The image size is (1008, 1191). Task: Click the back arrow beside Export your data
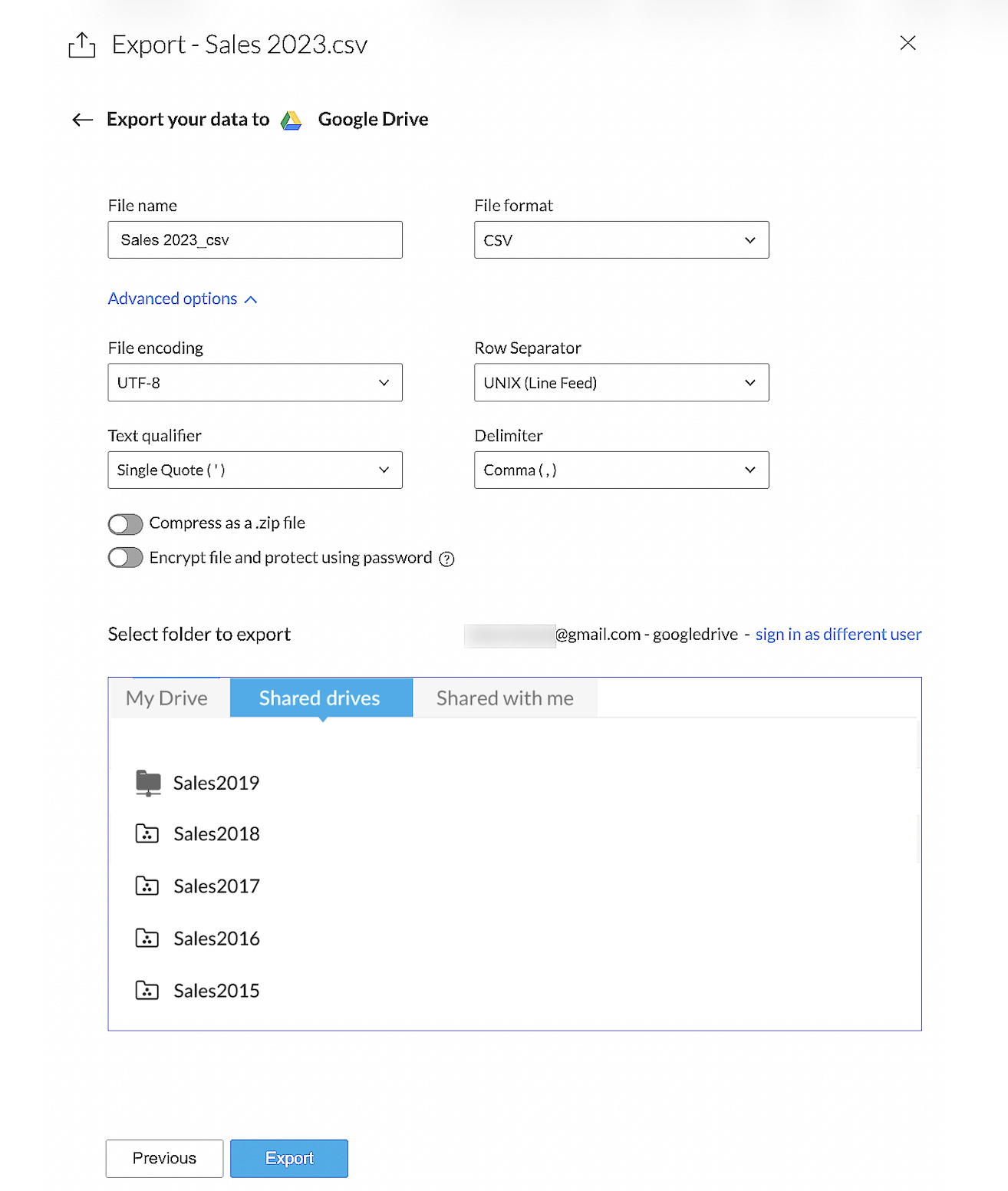[x=82, y=120]
